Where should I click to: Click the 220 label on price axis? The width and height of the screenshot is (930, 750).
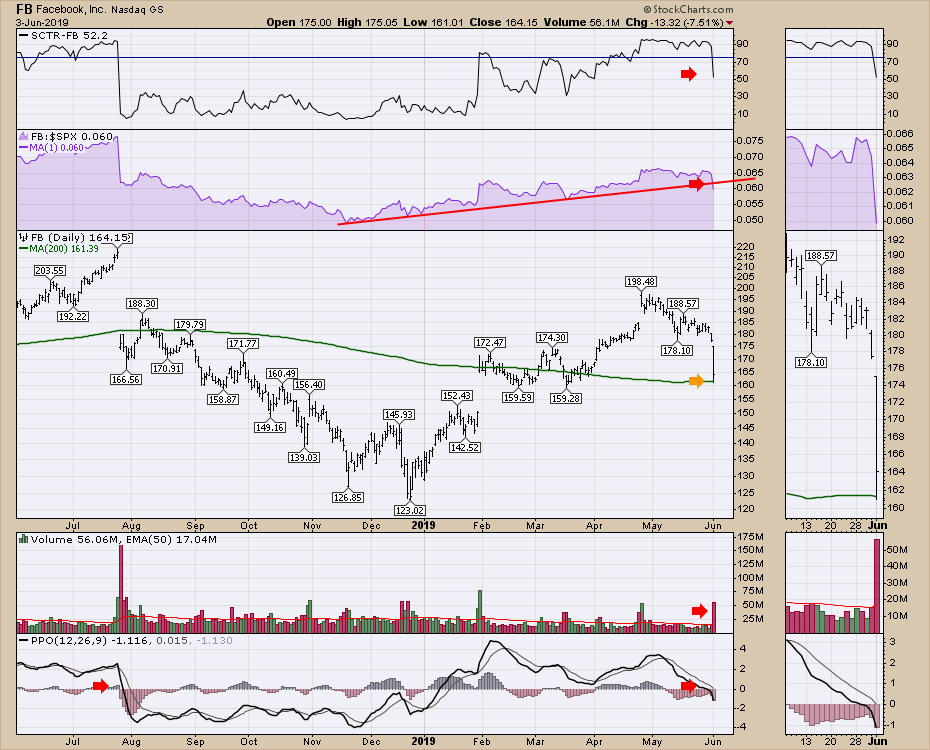coord(747,247)
